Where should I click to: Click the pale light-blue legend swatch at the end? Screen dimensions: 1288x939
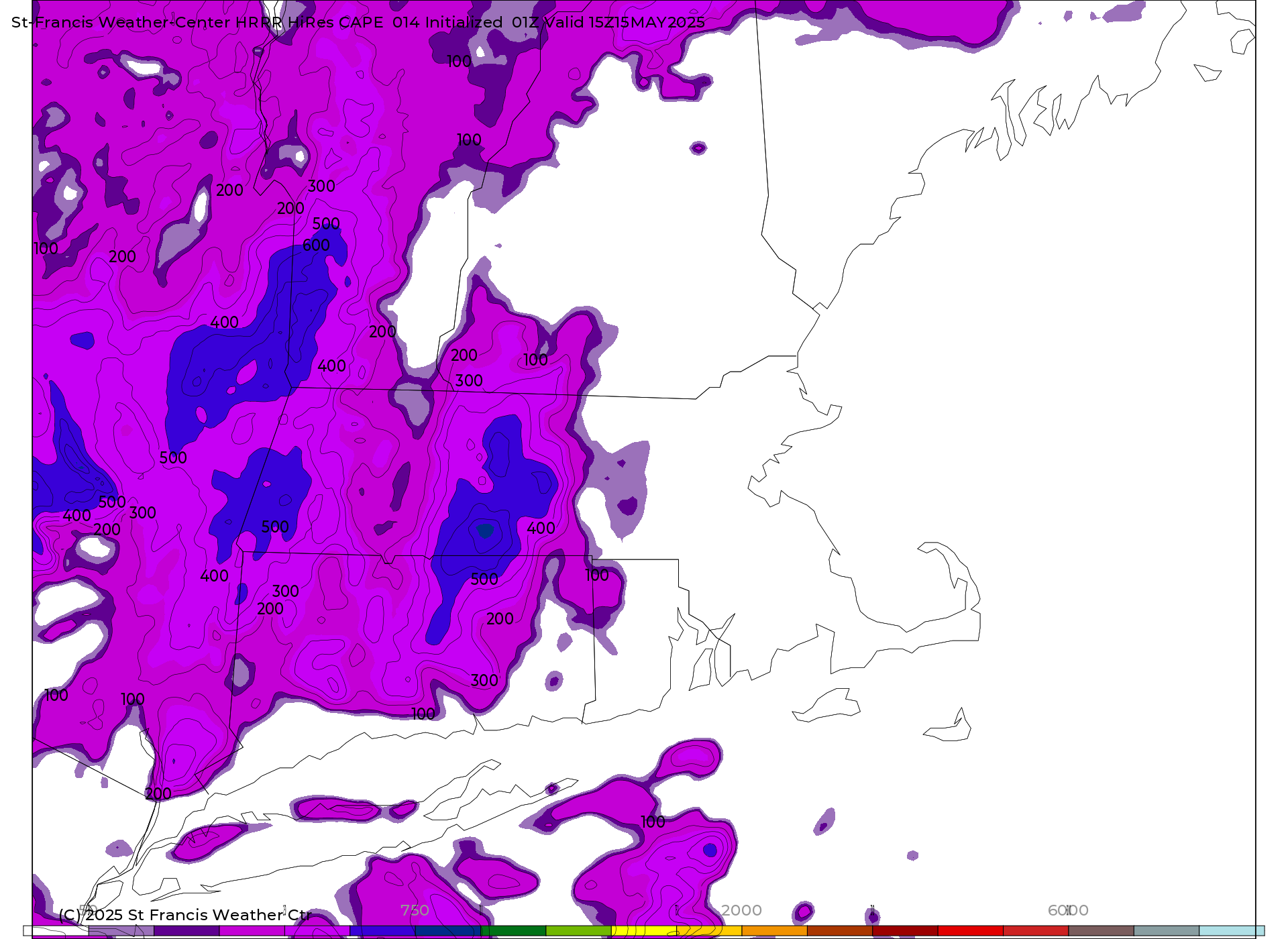[1232, 931]
